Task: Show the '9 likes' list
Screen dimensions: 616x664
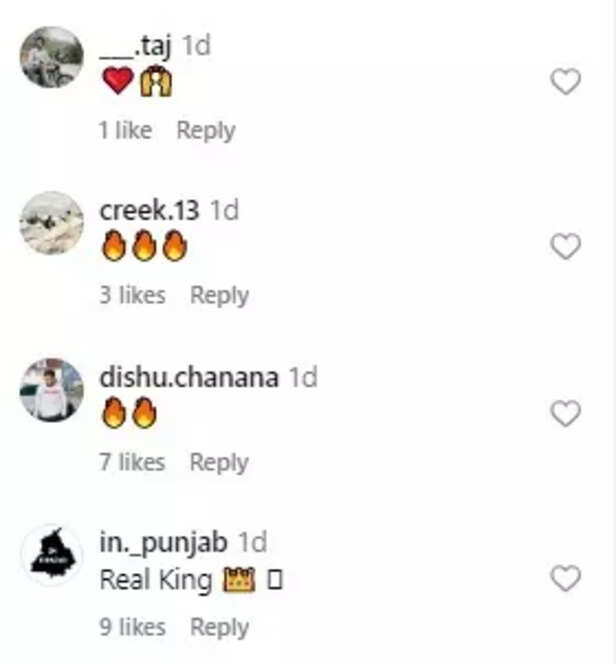Action: [133, 628]
